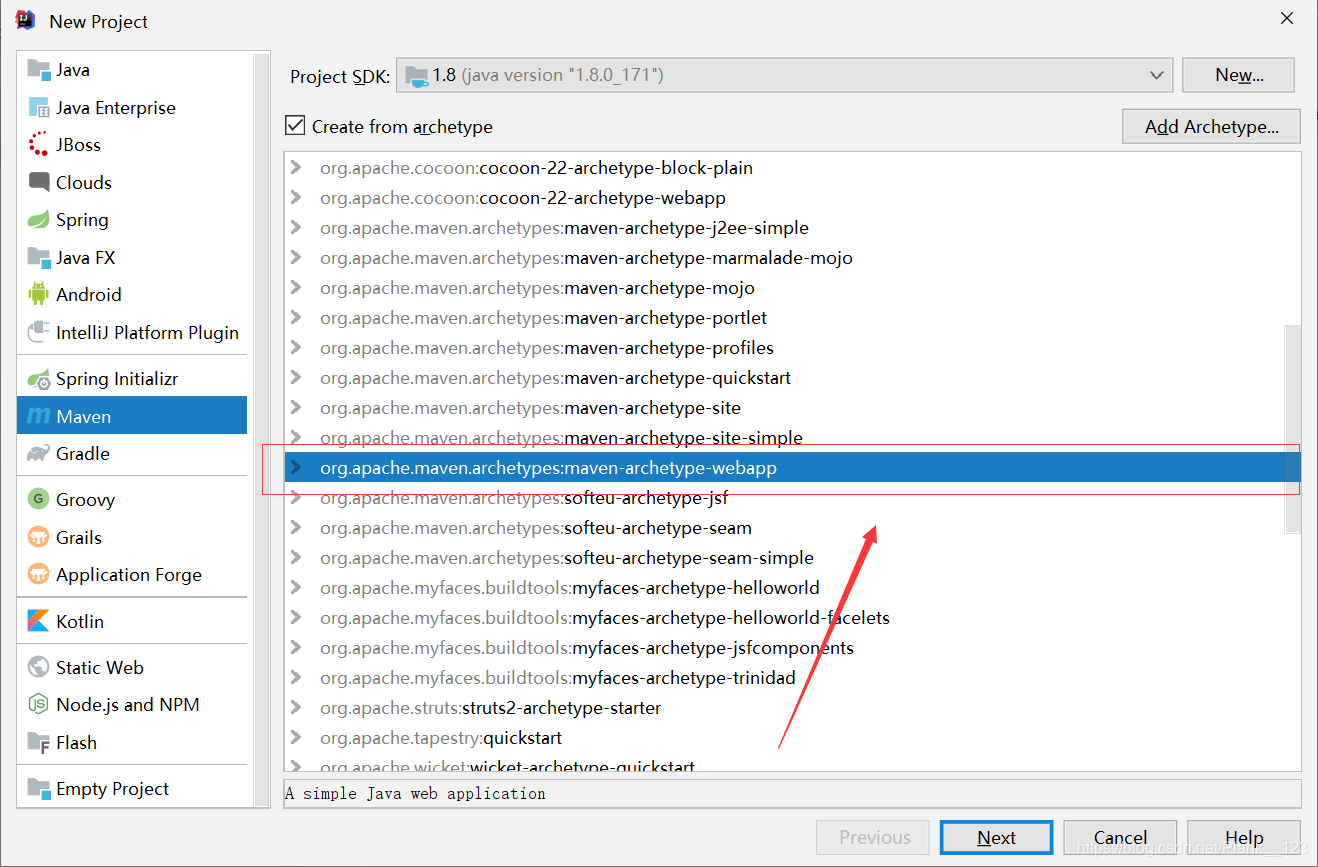Select the Spring leaf icon
Screen dimensions: 1318x867
(39, 220)
